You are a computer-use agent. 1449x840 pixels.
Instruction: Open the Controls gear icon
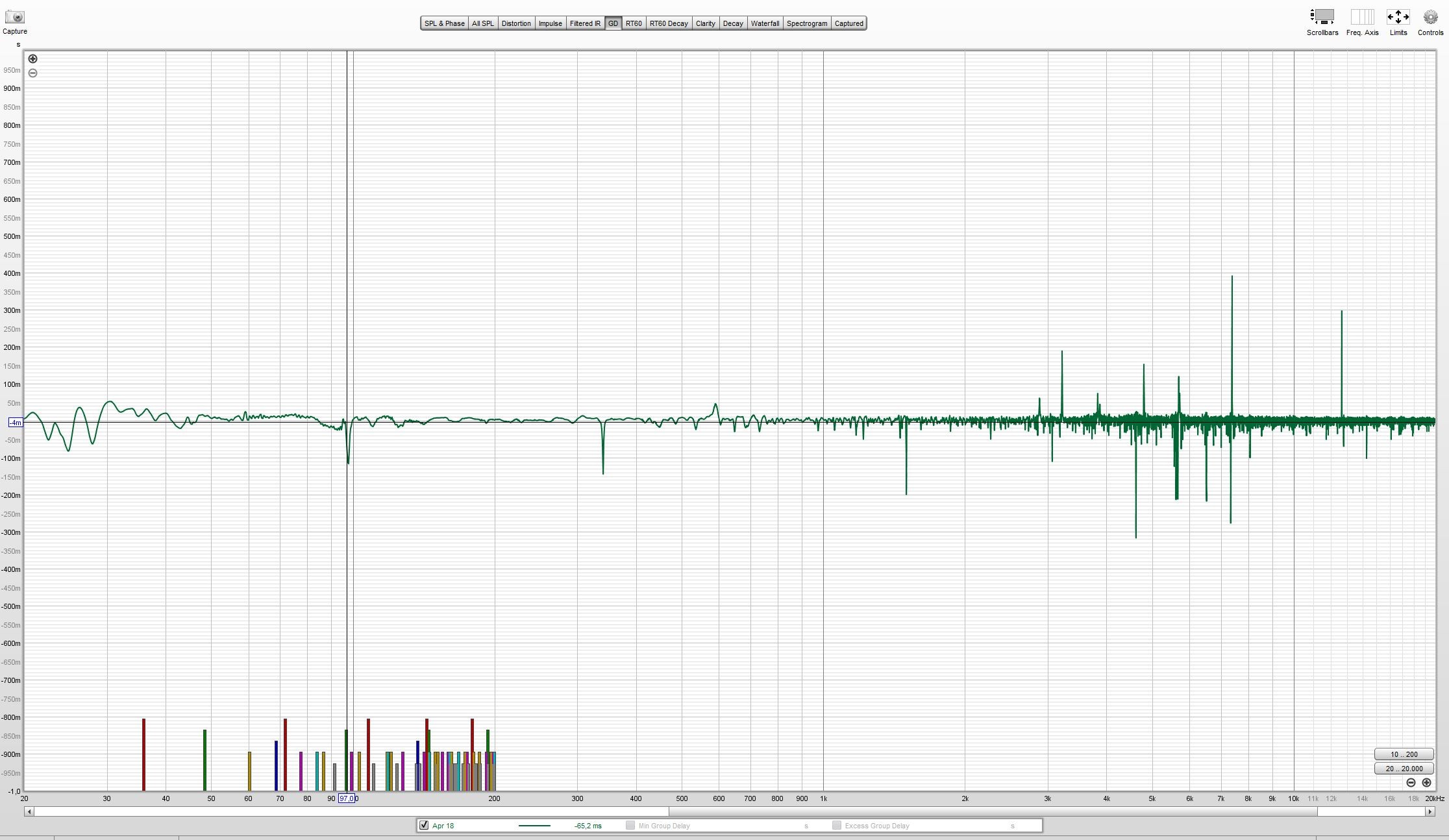[x=1430, y=17]
